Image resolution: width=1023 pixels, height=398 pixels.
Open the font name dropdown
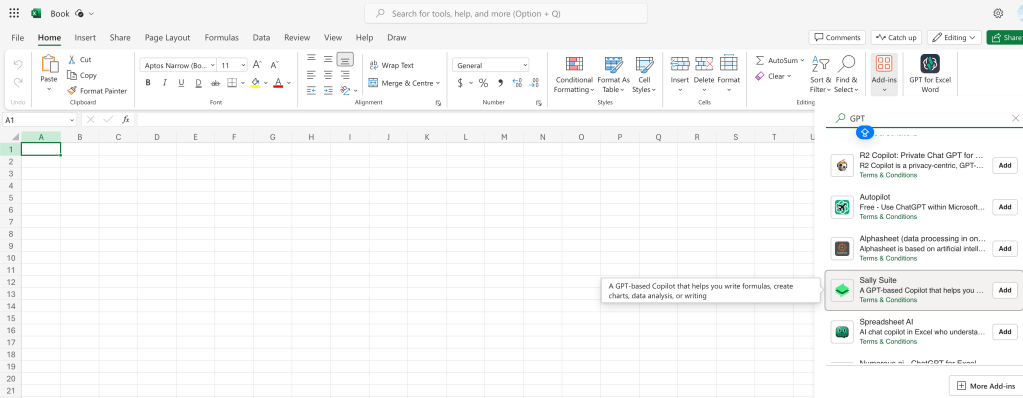[213, 65]
